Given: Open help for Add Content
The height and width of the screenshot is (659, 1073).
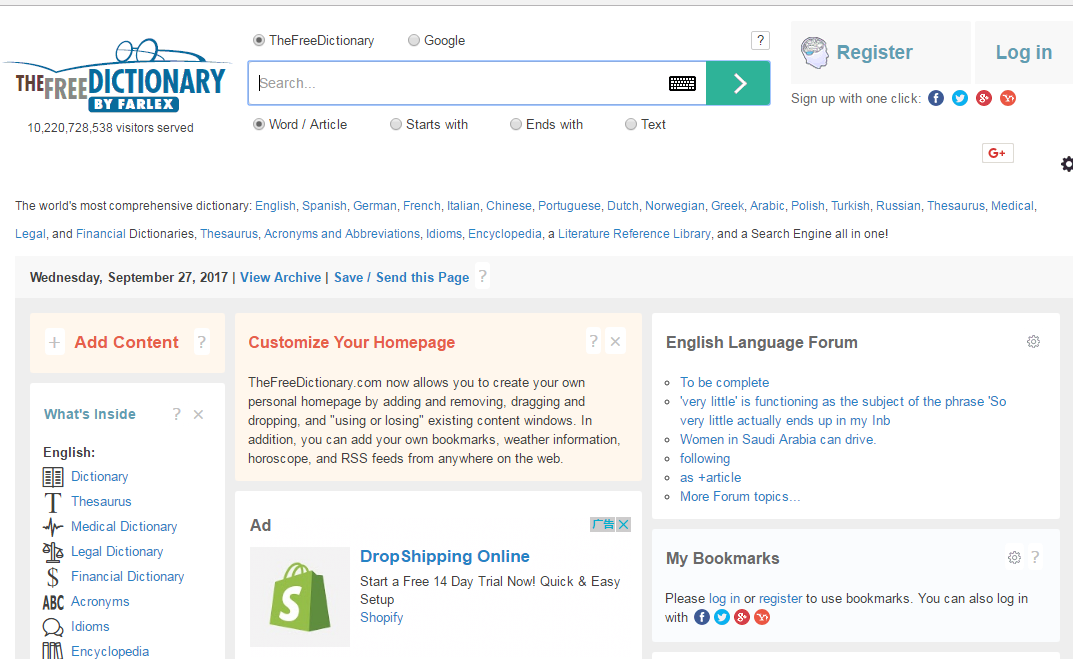Looking at the screenshot, I should 201,342.
